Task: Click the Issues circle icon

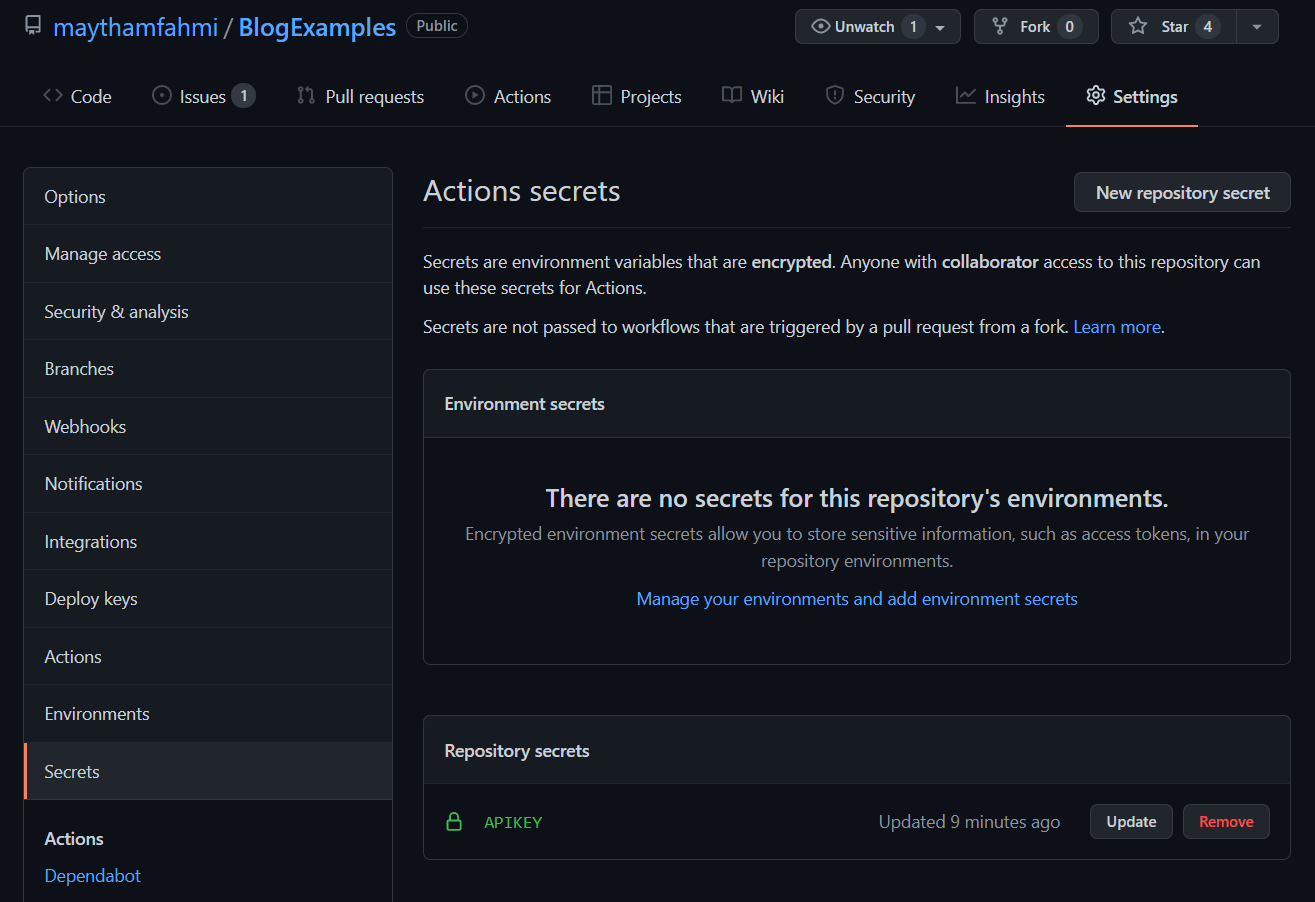Action: 162,96
